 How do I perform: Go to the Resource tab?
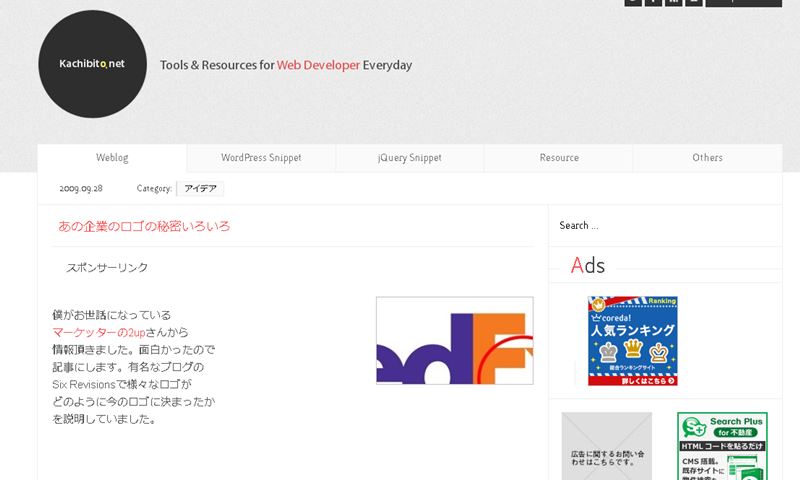tap(559, 158)
